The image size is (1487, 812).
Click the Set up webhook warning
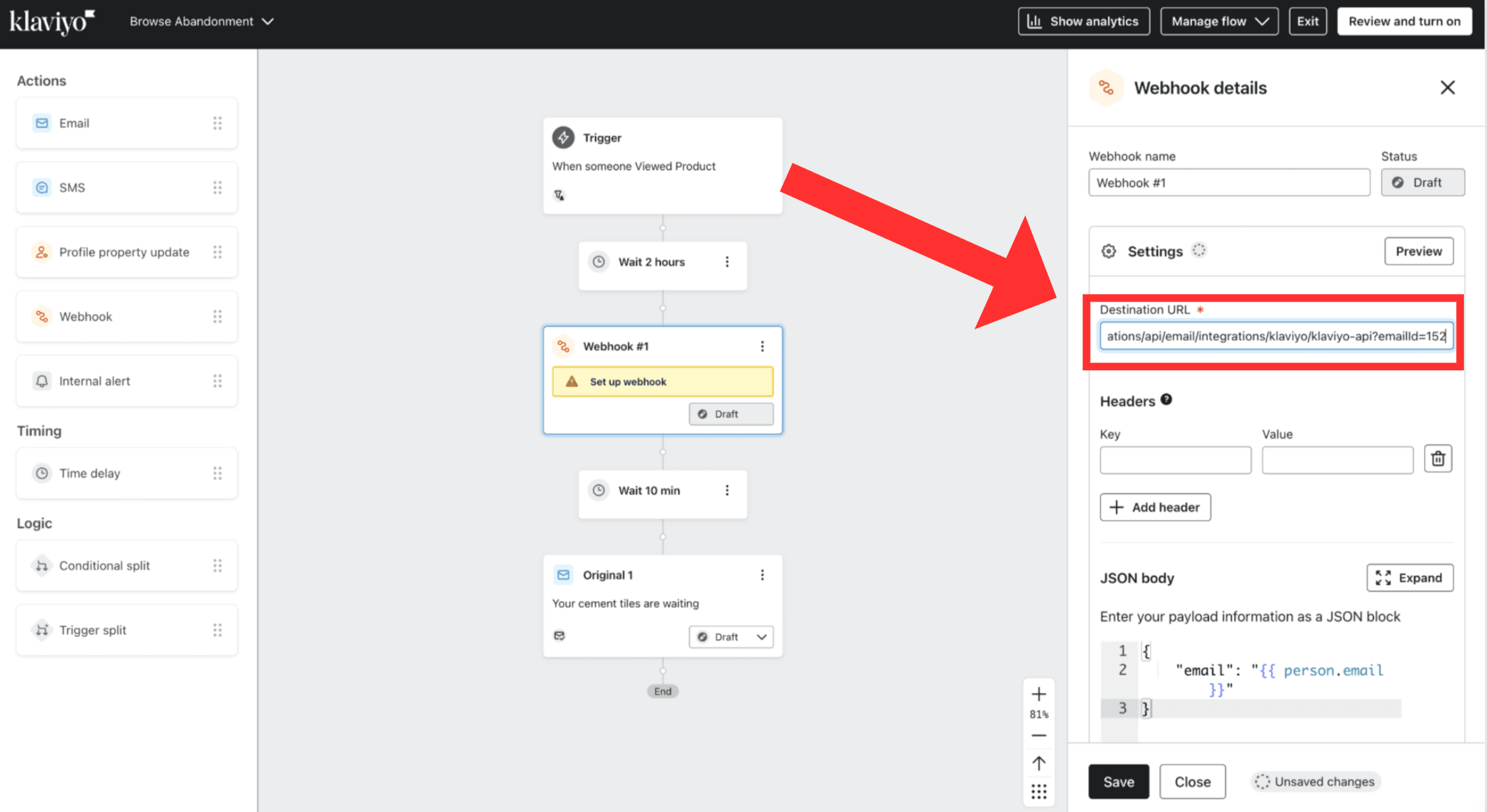(662, 382)
